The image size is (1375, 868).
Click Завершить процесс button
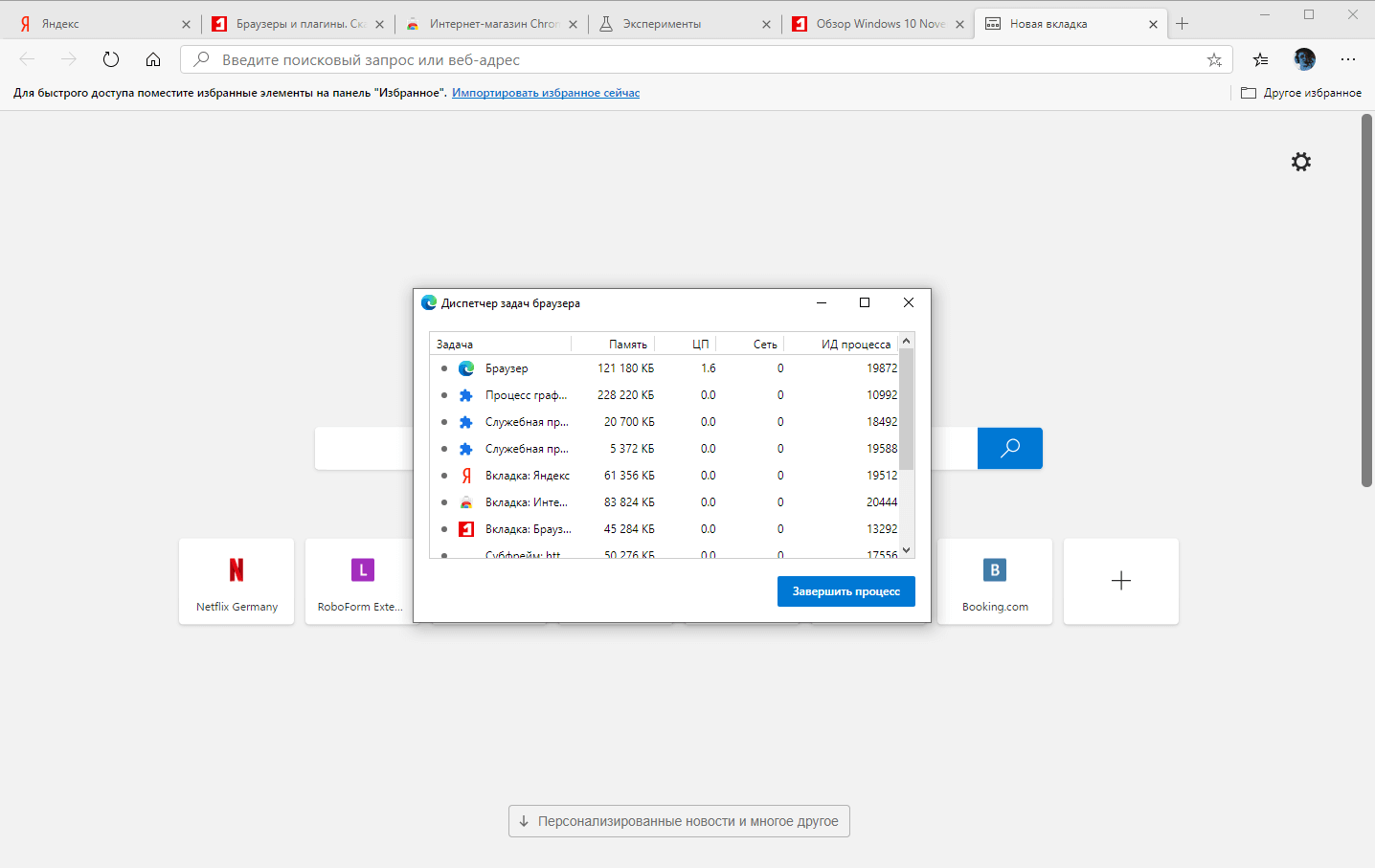pyautogui.click(x=846, y=591)
